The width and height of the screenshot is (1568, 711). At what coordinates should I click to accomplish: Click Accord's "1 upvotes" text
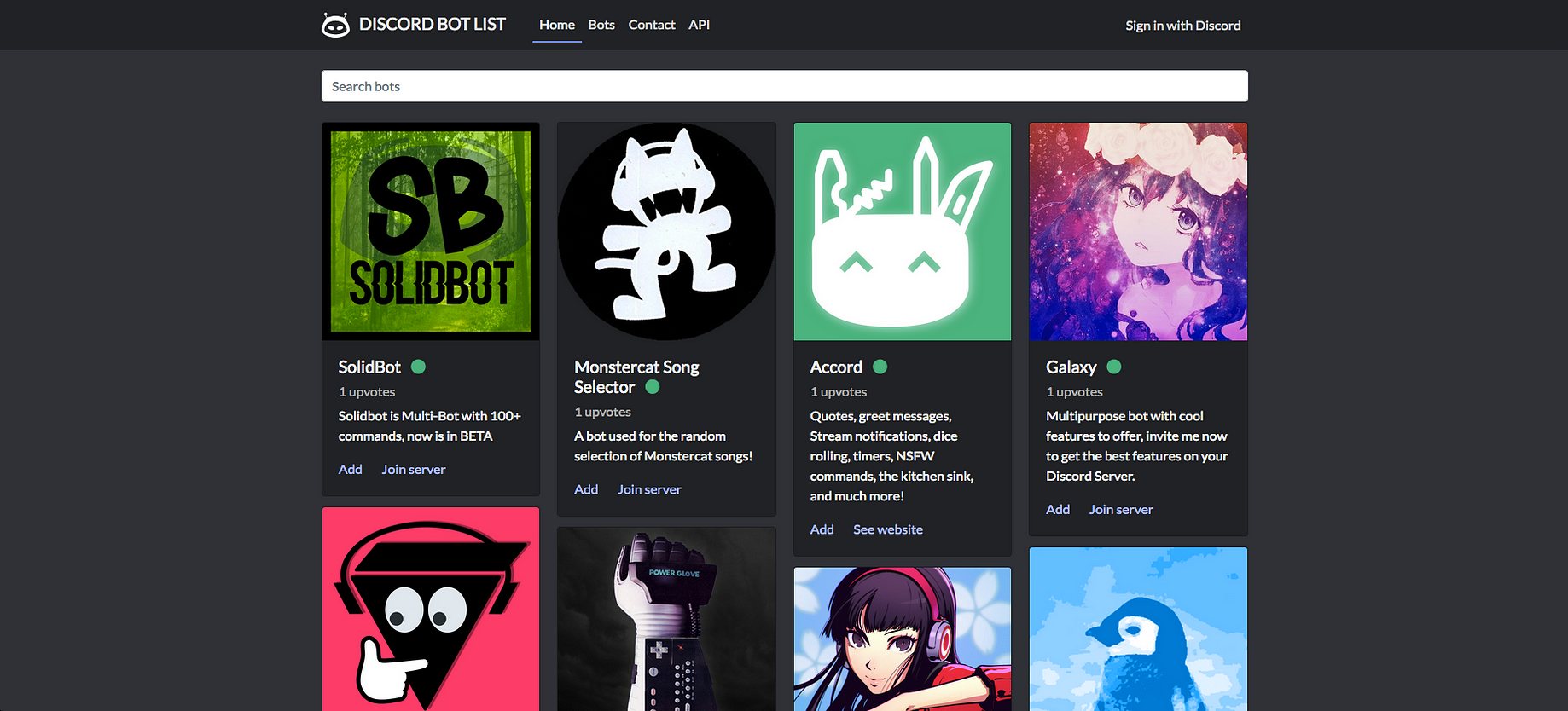839,392
